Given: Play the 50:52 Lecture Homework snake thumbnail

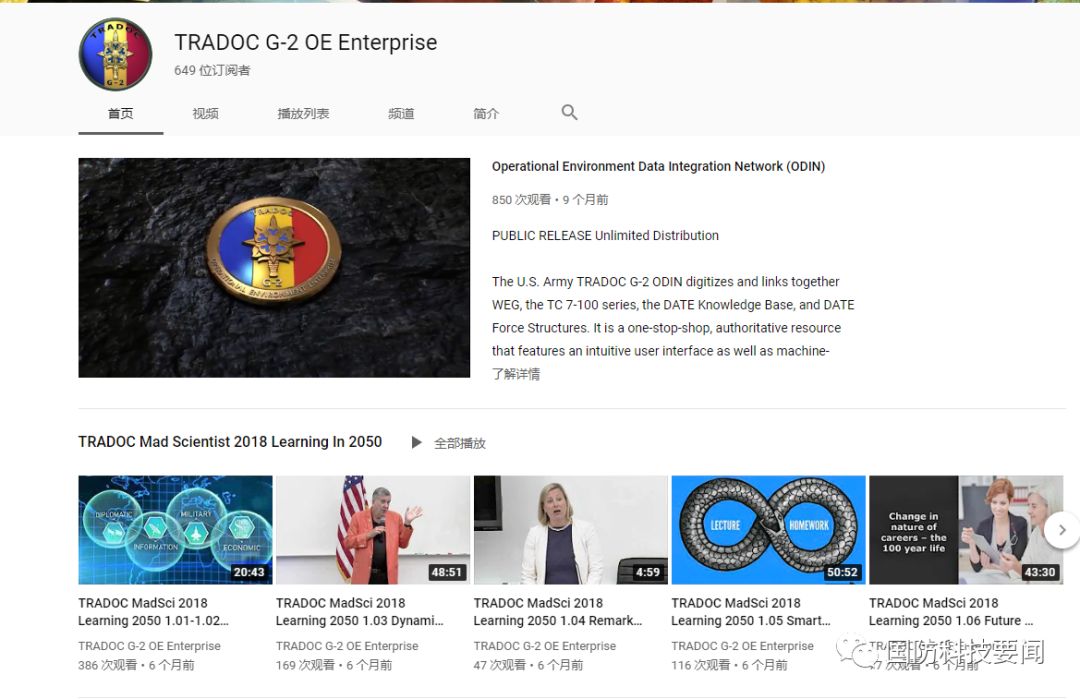Looking at the screenshot, I should pyautogui.click(x=768, y=530).
